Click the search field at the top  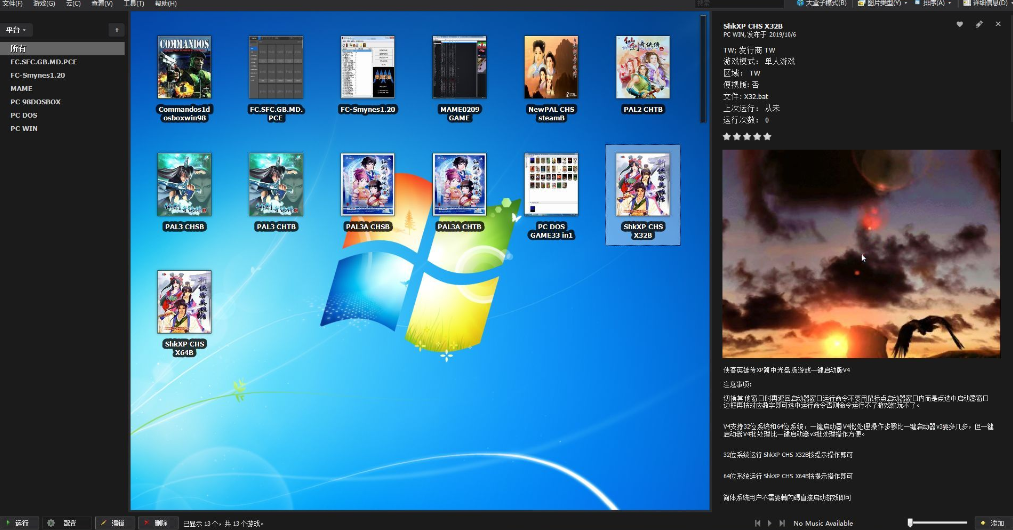point(739,3)
